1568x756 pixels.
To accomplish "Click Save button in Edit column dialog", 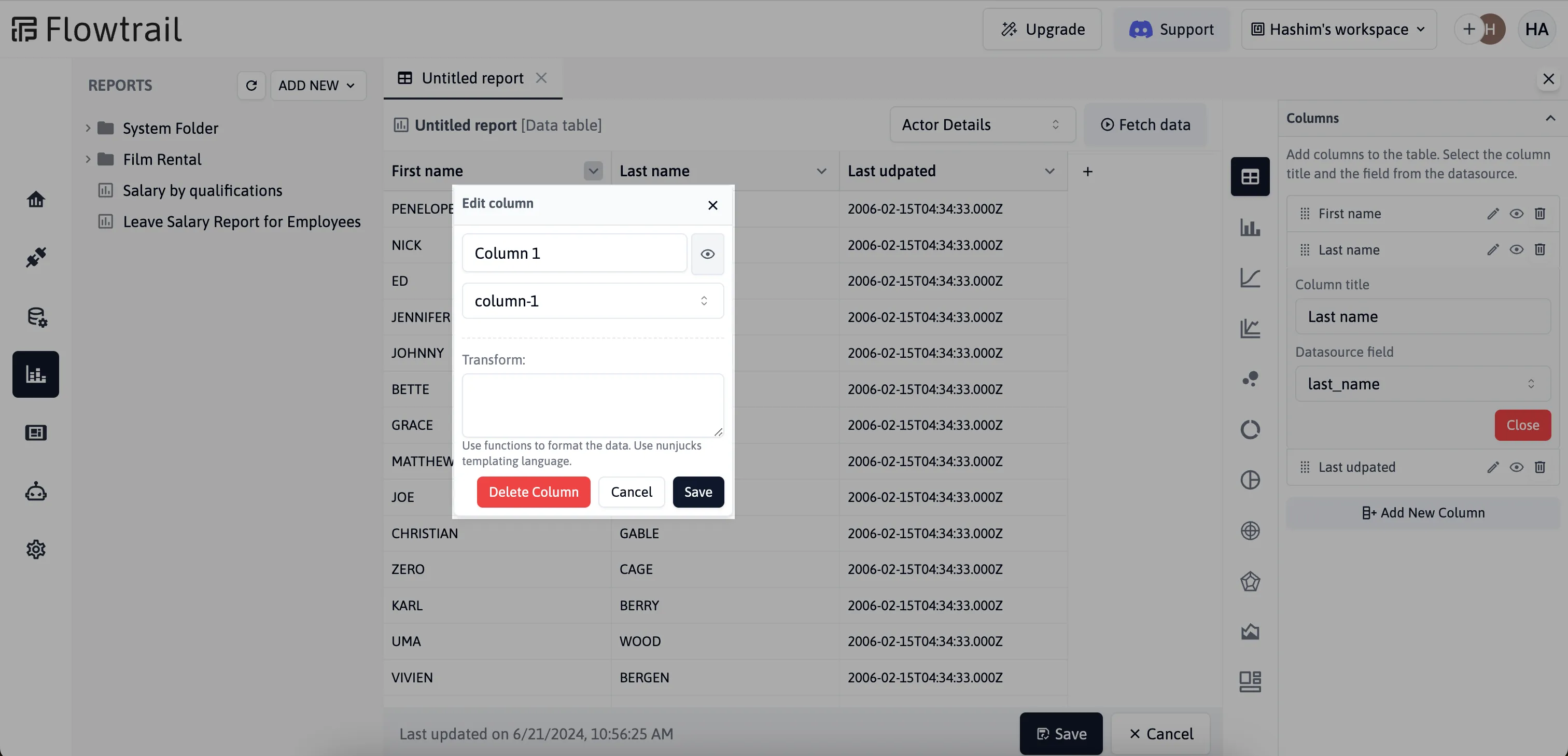I will [698, 492].
